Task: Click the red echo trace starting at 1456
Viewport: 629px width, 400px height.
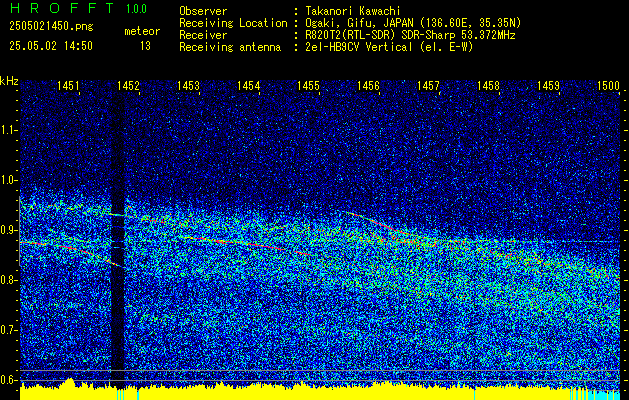Action: point(378,223)
